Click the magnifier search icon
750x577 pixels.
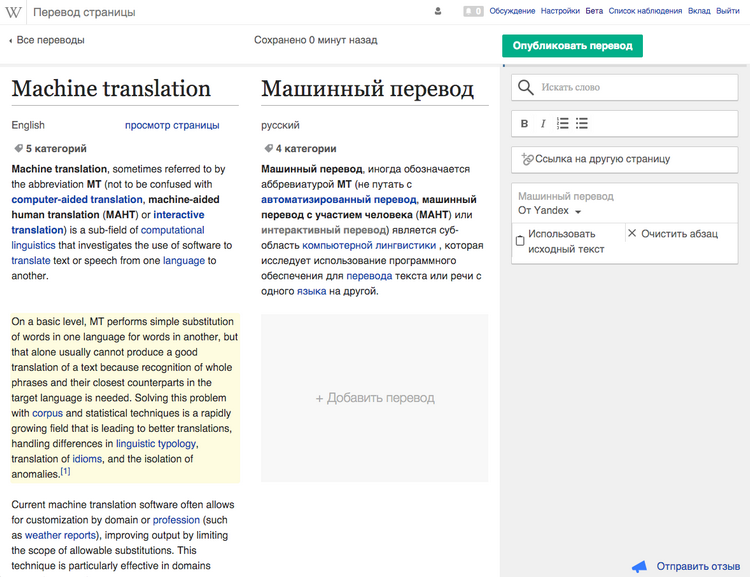point(526,88)
